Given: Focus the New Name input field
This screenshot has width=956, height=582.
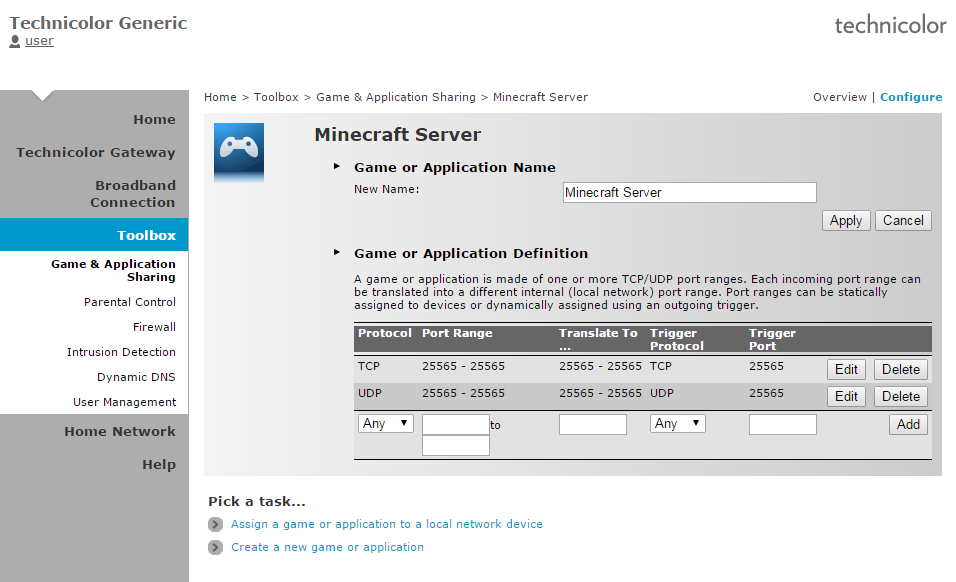Looking at the screenshot, I should [x=690, y=193].
